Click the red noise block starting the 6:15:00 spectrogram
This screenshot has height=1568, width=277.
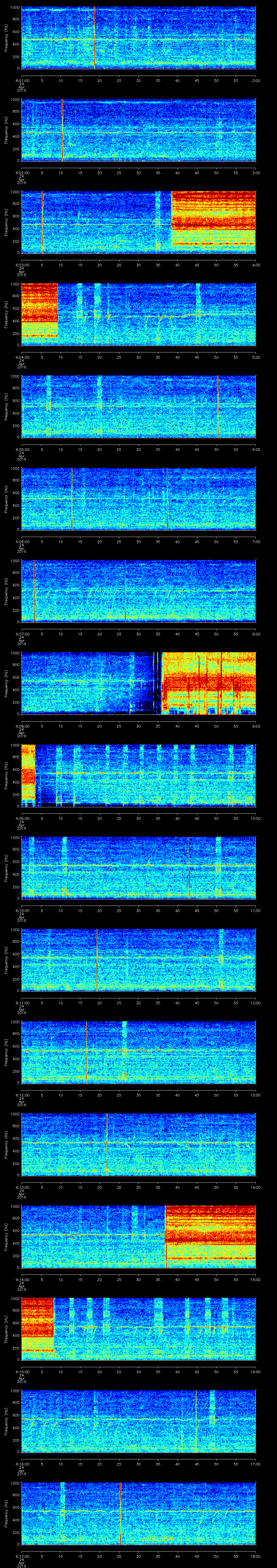point(38,1329)
